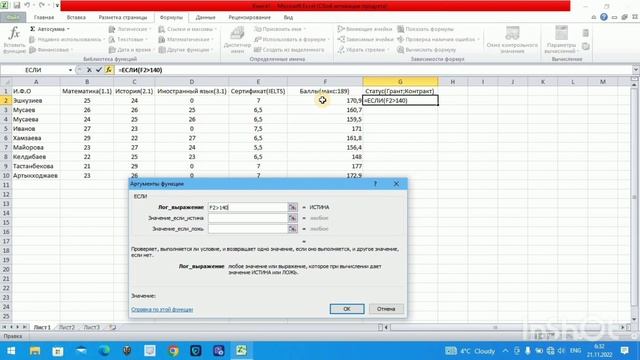
Task: Click Redo icon in quick access toolbar
Action: [x=42, y=5]
